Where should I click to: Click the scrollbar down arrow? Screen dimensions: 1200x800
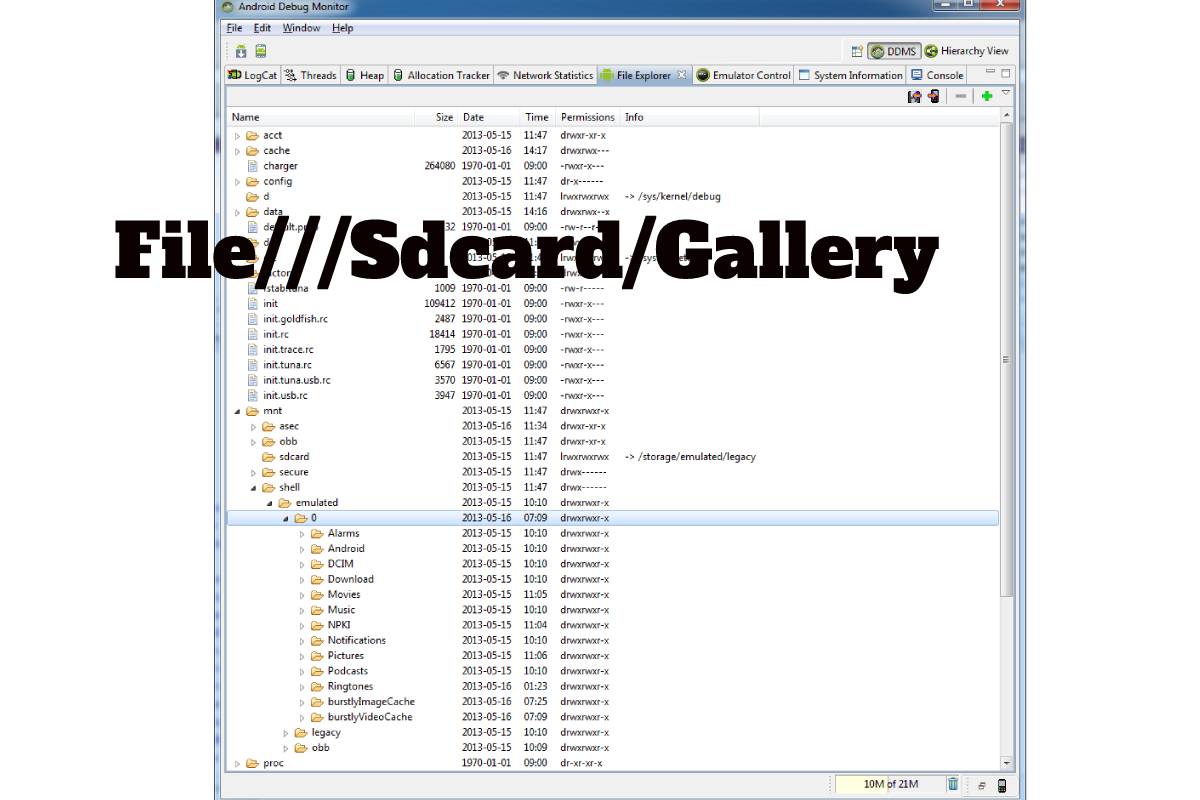point(1006,762)
